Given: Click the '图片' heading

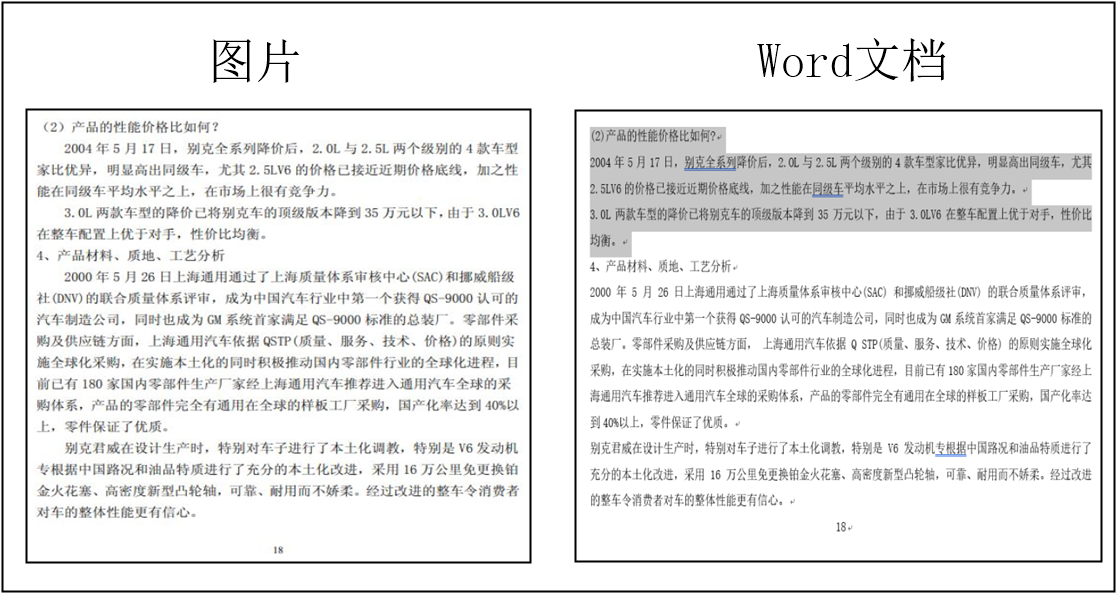Looking at the screenshot, I should tap(254, 61).
